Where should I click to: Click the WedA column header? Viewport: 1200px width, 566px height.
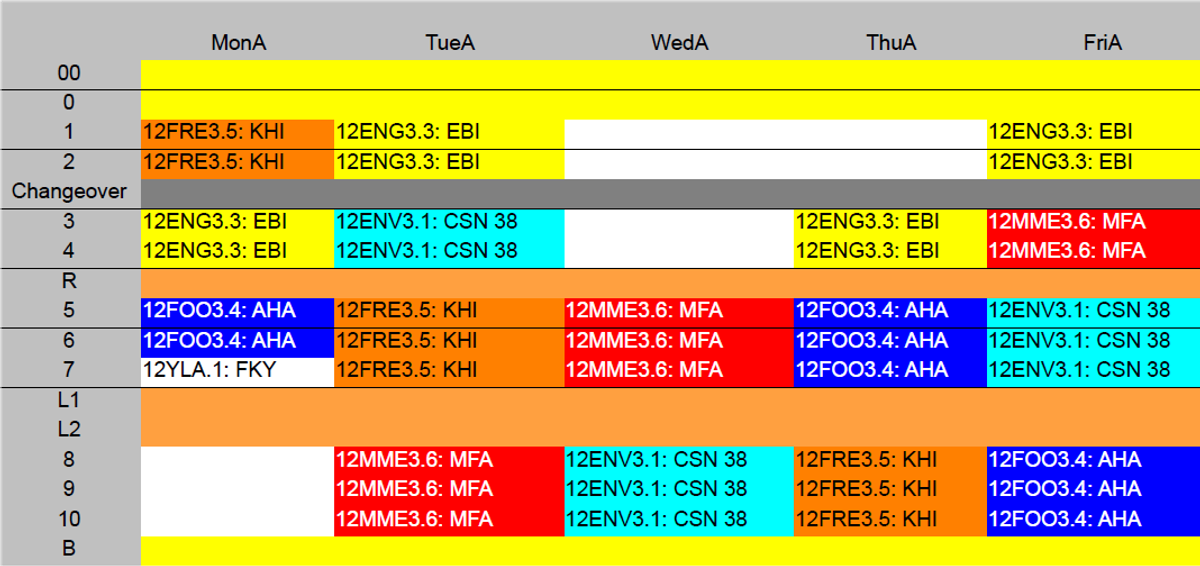679,43
